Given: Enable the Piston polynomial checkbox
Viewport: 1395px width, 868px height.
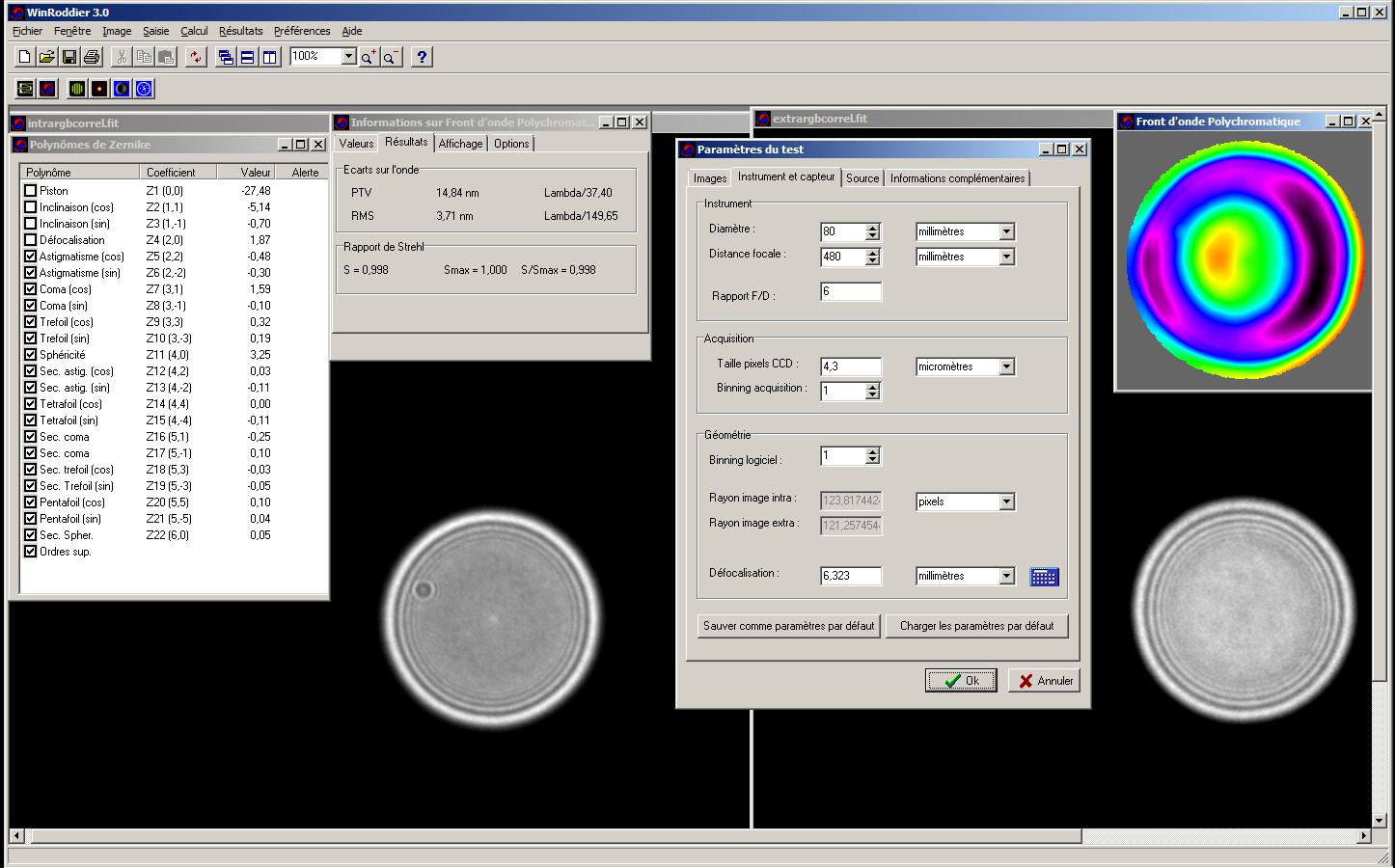Looking at the screenshot, I should 31,191.
